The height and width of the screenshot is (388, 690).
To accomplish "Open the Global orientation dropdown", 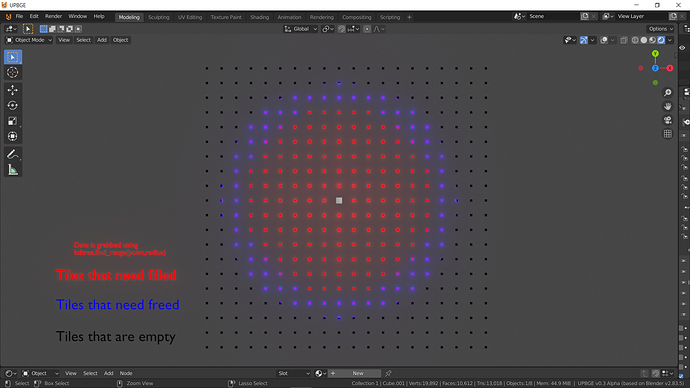I will pos(301,29).
